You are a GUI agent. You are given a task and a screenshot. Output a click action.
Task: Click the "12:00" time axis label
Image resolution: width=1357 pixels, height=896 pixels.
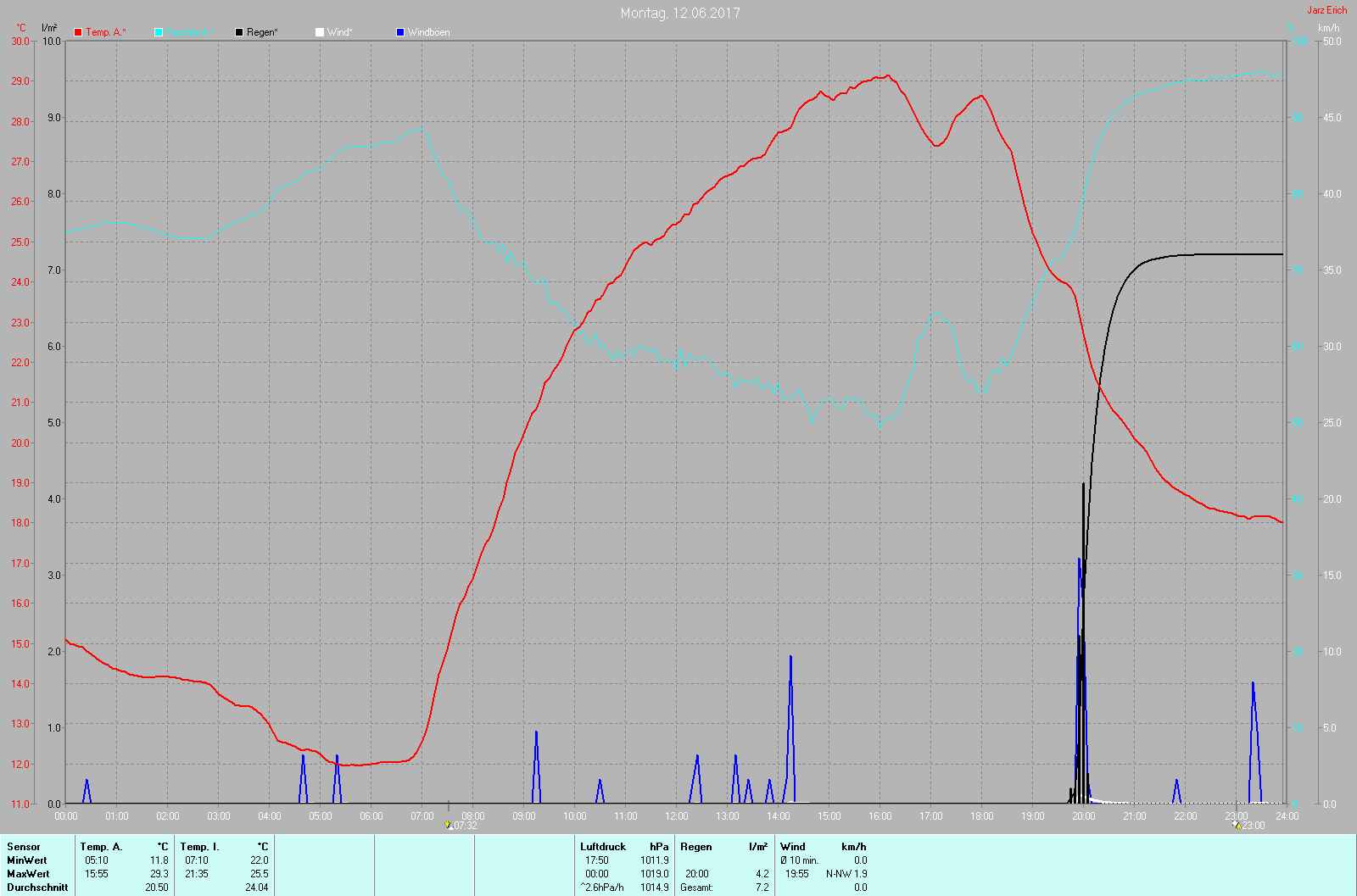[677, 816]
